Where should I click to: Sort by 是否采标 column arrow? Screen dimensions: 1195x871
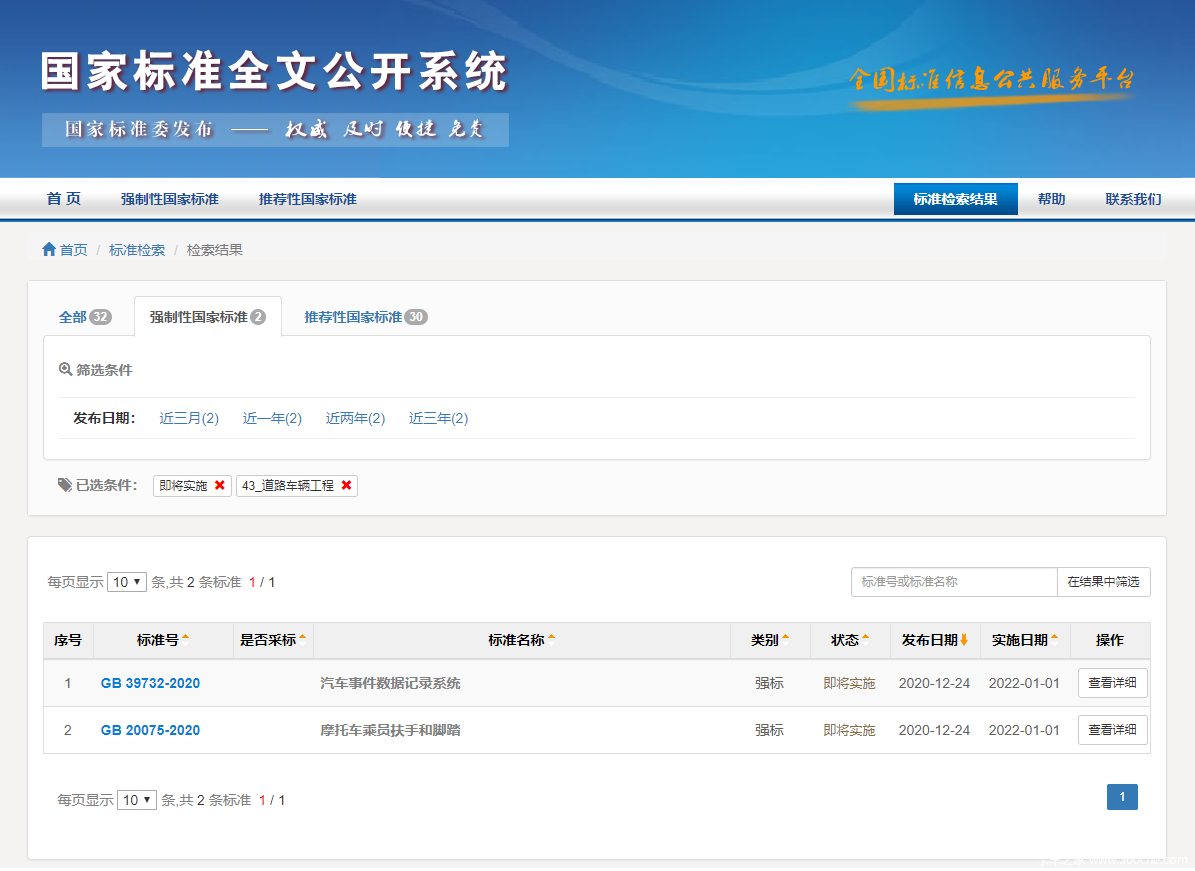pos(303,640)
